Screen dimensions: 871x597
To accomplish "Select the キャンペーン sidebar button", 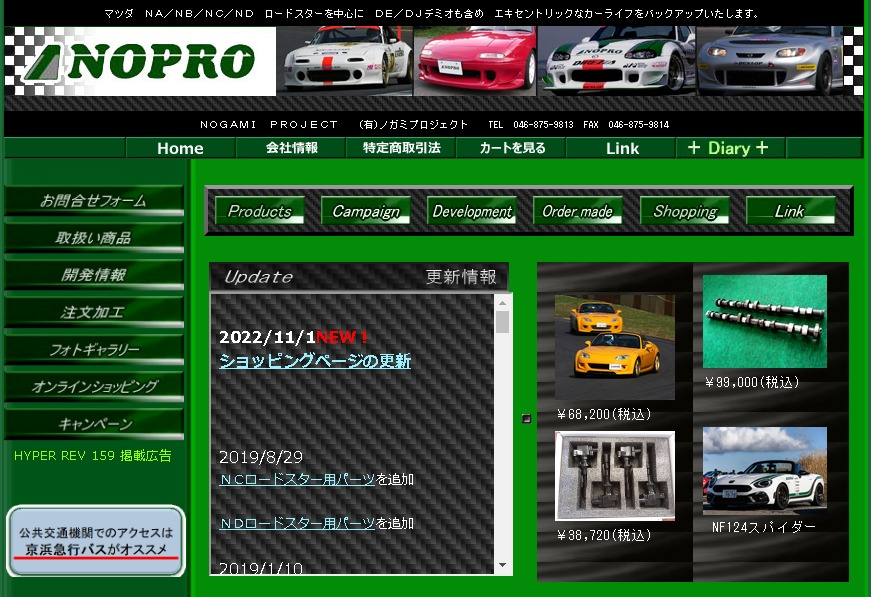I will point(94,424).
